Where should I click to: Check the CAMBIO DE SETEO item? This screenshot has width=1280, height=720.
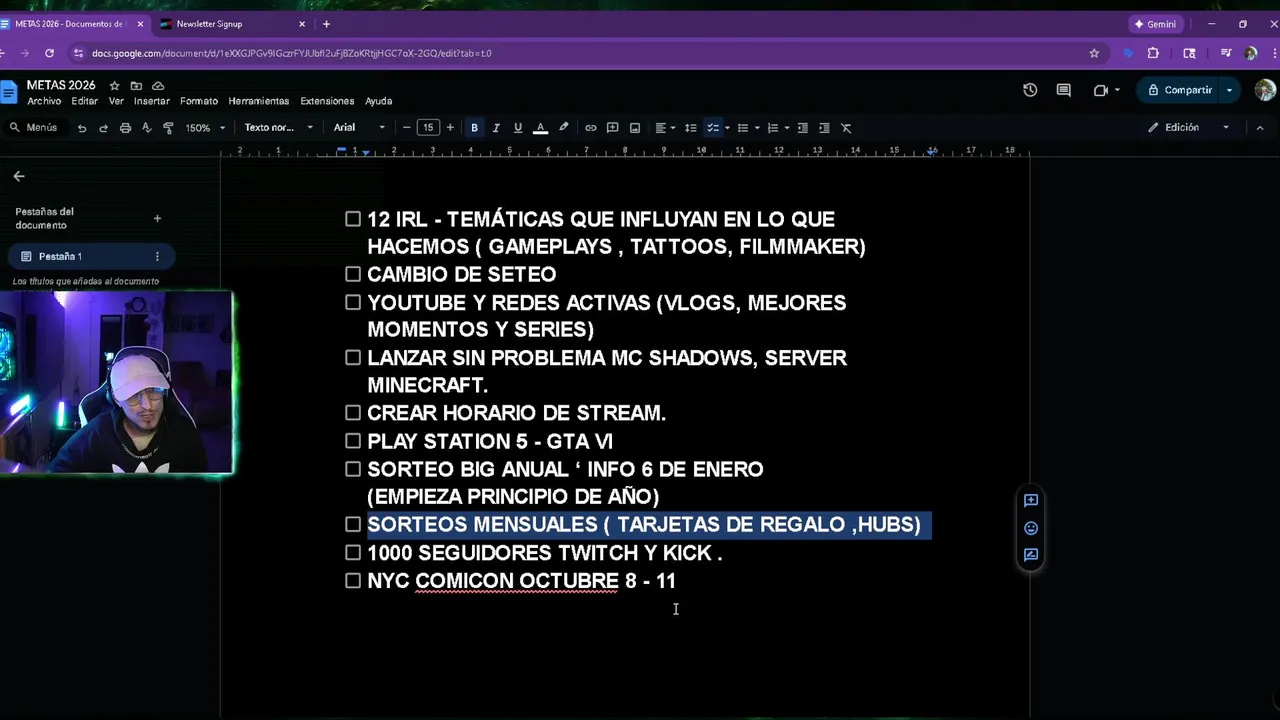pyautogui.click(x=353, y=274)
